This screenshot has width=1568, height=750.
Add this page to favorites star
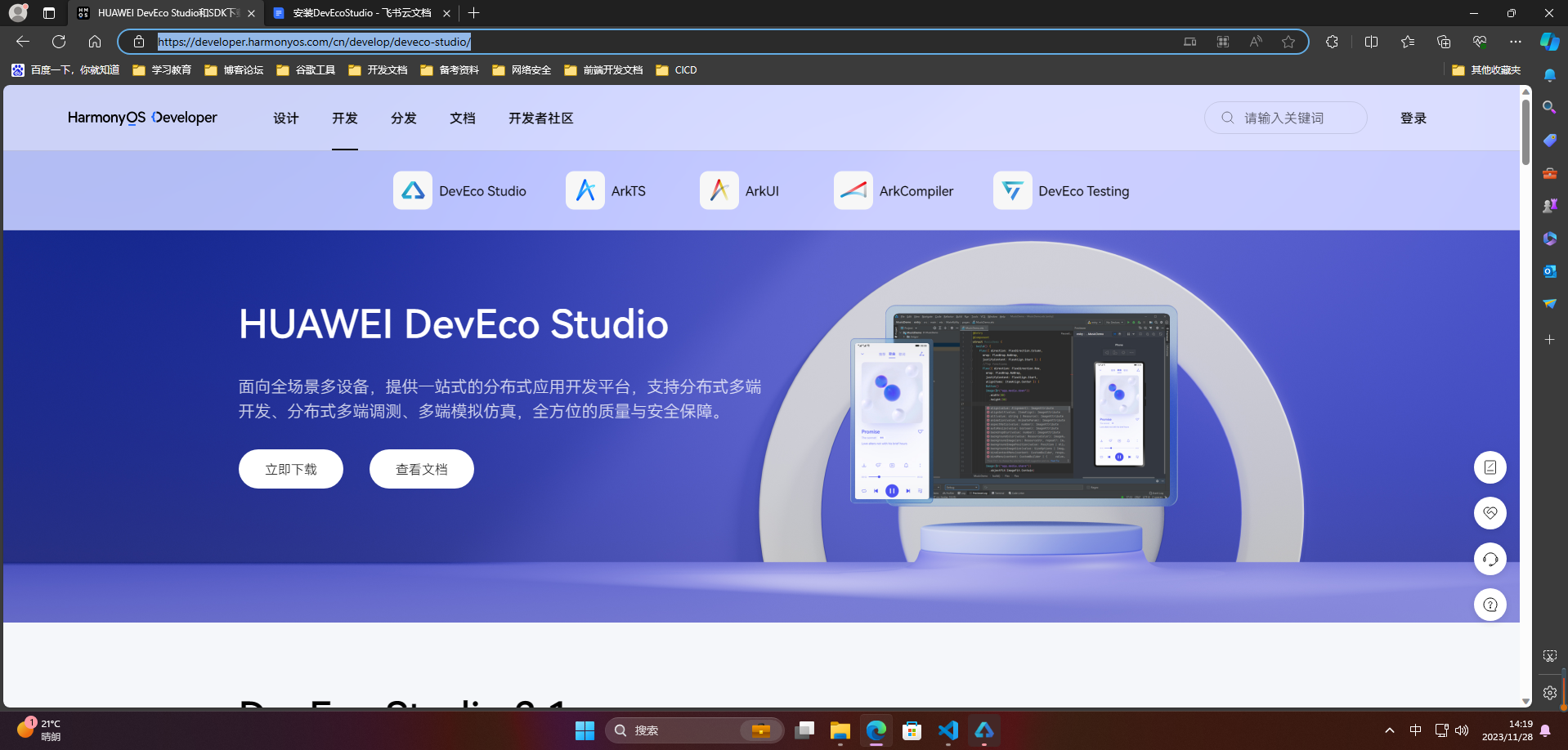[1288, 42]
